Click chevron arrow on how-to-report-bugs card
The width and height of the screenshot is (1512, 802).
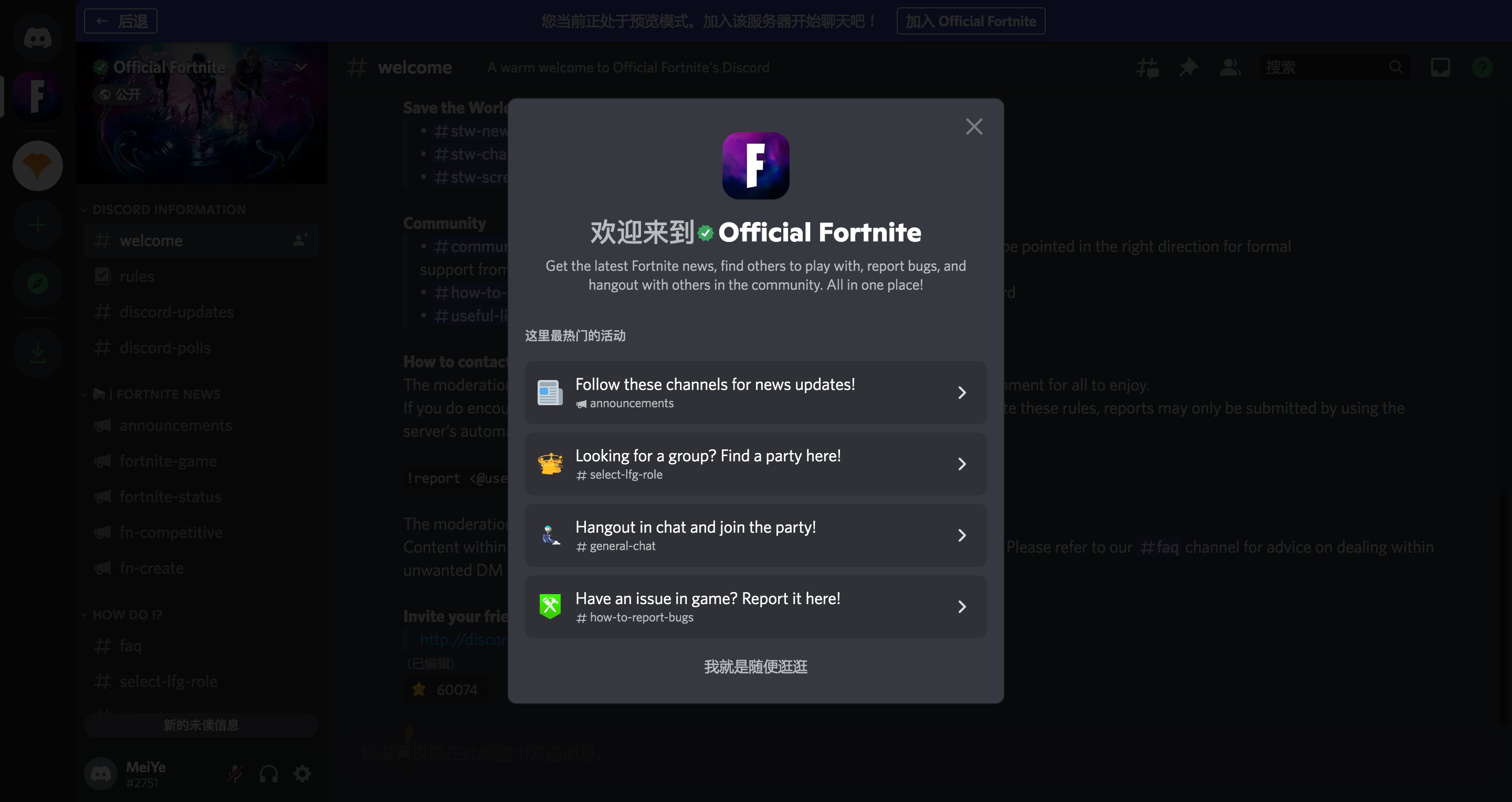click(962, 607)
